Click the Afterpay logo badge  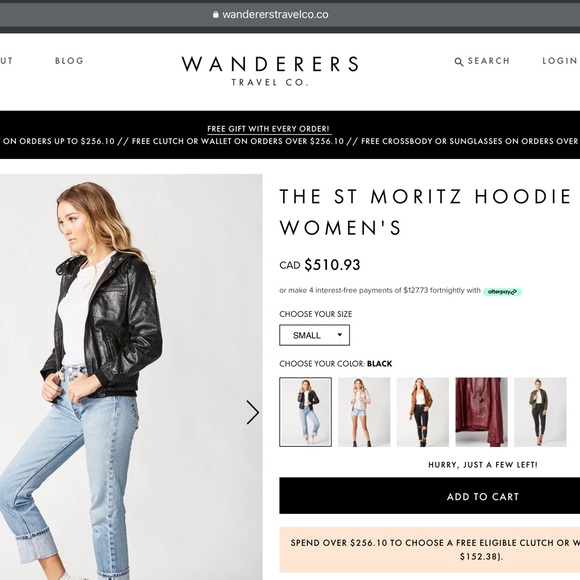pos(502,292)
